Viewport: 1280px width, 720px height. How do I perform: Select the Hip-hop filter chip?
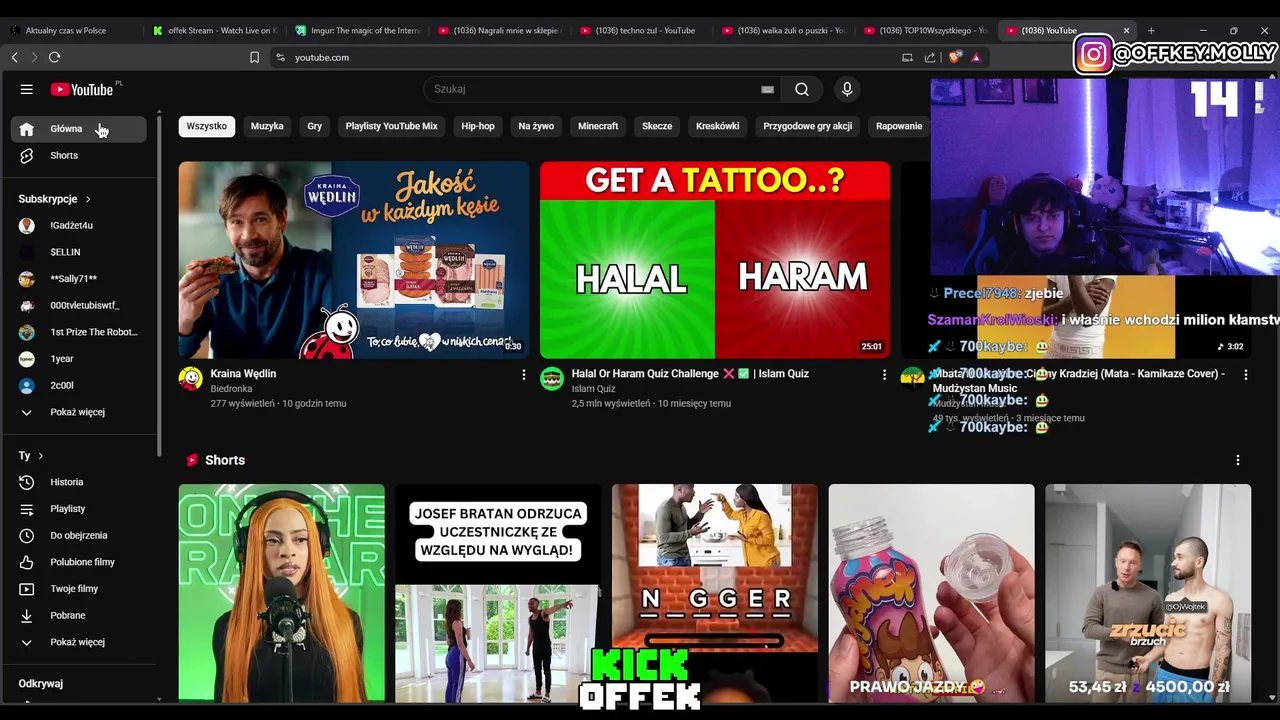coord(478,126)
